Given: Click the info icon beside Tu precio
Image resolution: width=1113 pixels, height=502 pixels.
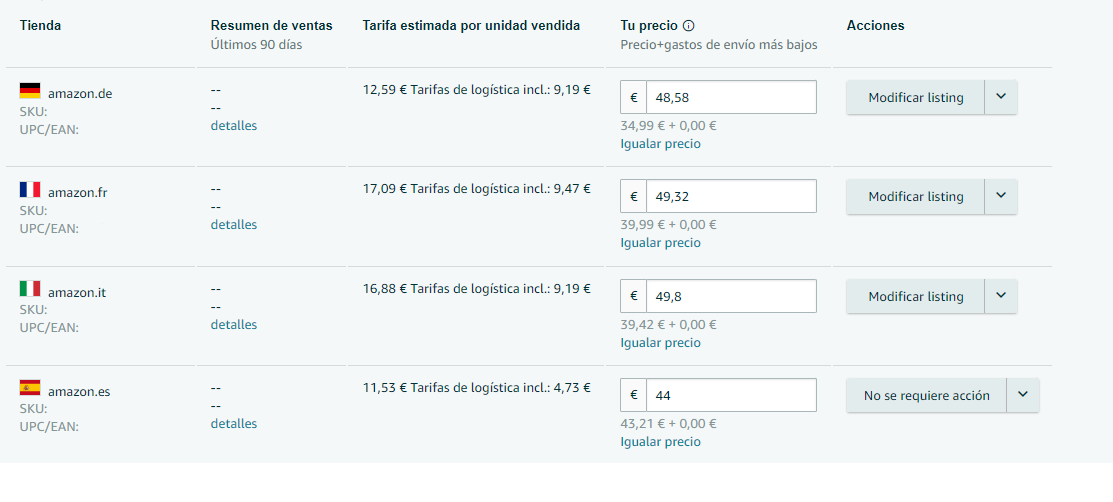Looking at the screenshot, I should 688,26.
